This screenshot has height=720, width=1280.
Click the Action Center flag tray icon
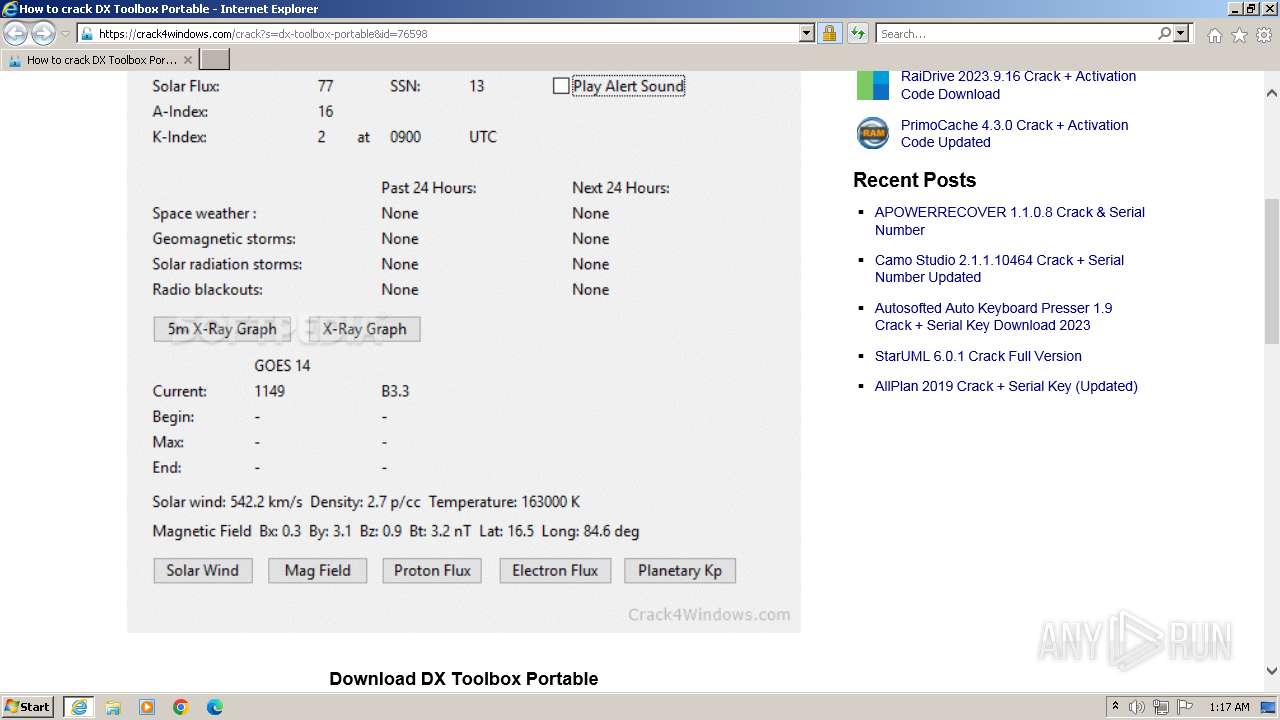point(1186,707)
